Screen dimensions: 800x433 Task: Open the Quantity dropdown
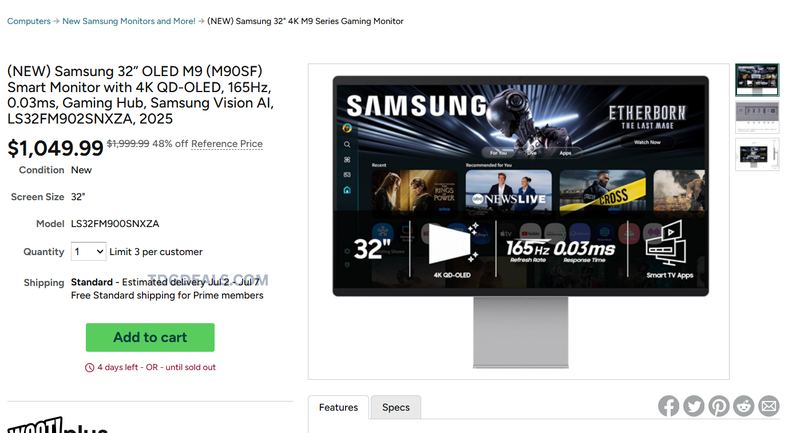[89, 251]
